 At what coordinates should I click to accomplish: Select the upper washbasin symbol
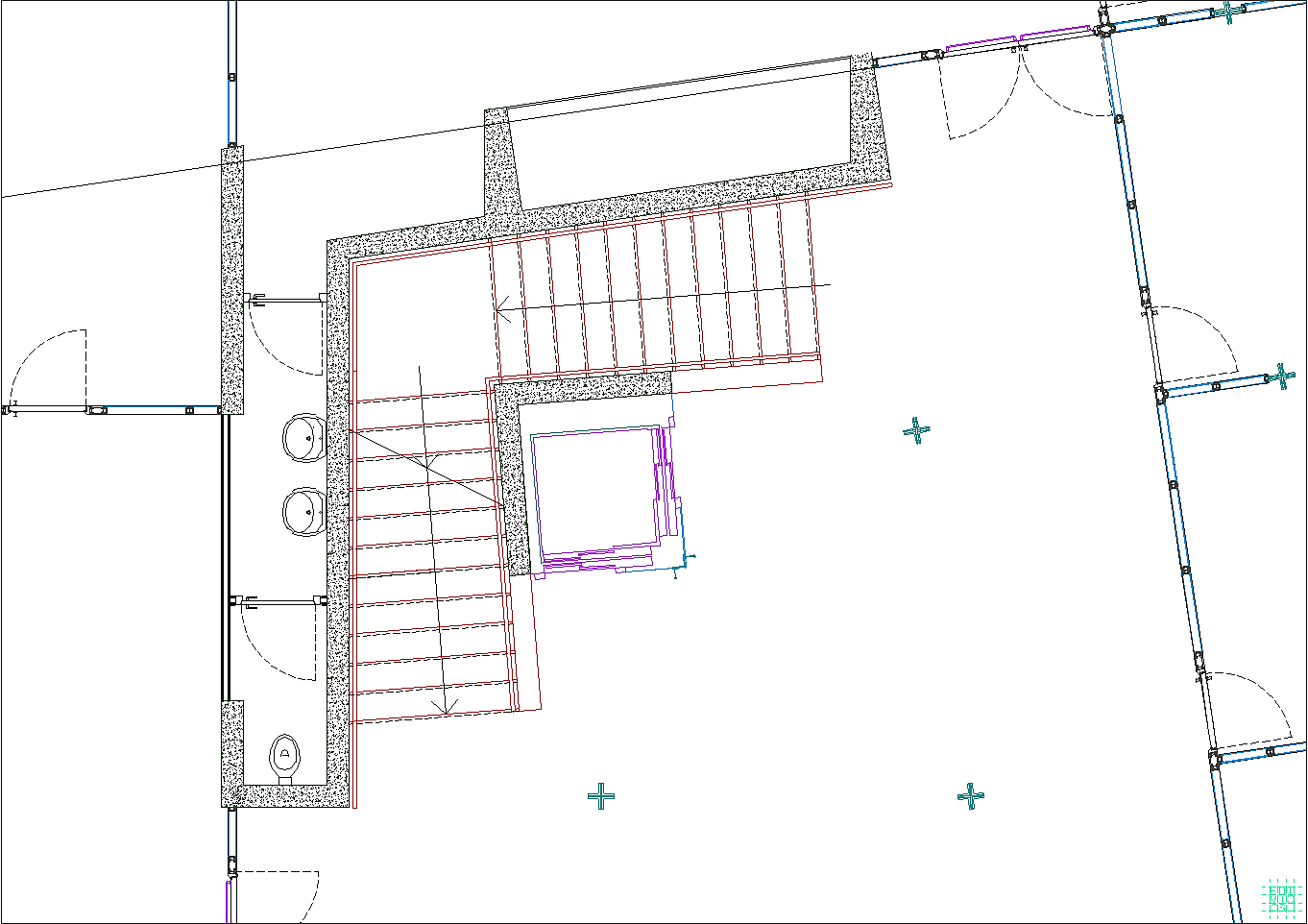(x=305, y=438)
